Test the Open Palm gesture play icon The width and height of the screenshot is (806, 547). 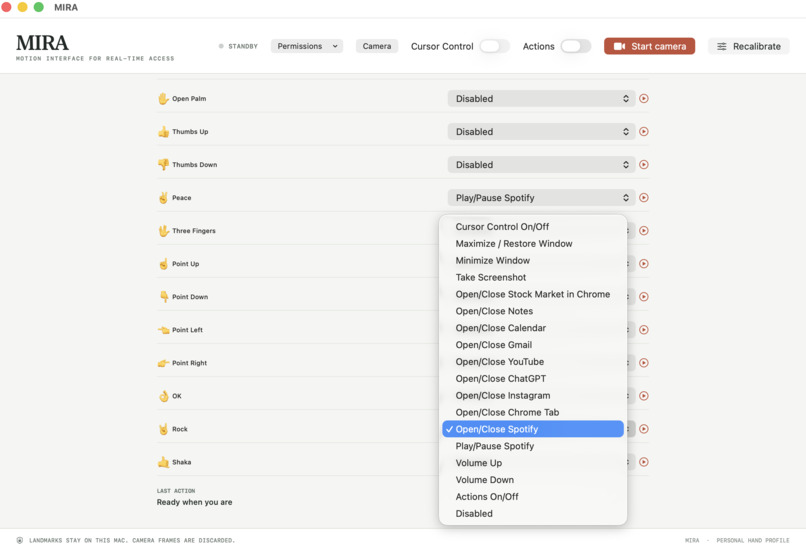(x=644, y=99)
